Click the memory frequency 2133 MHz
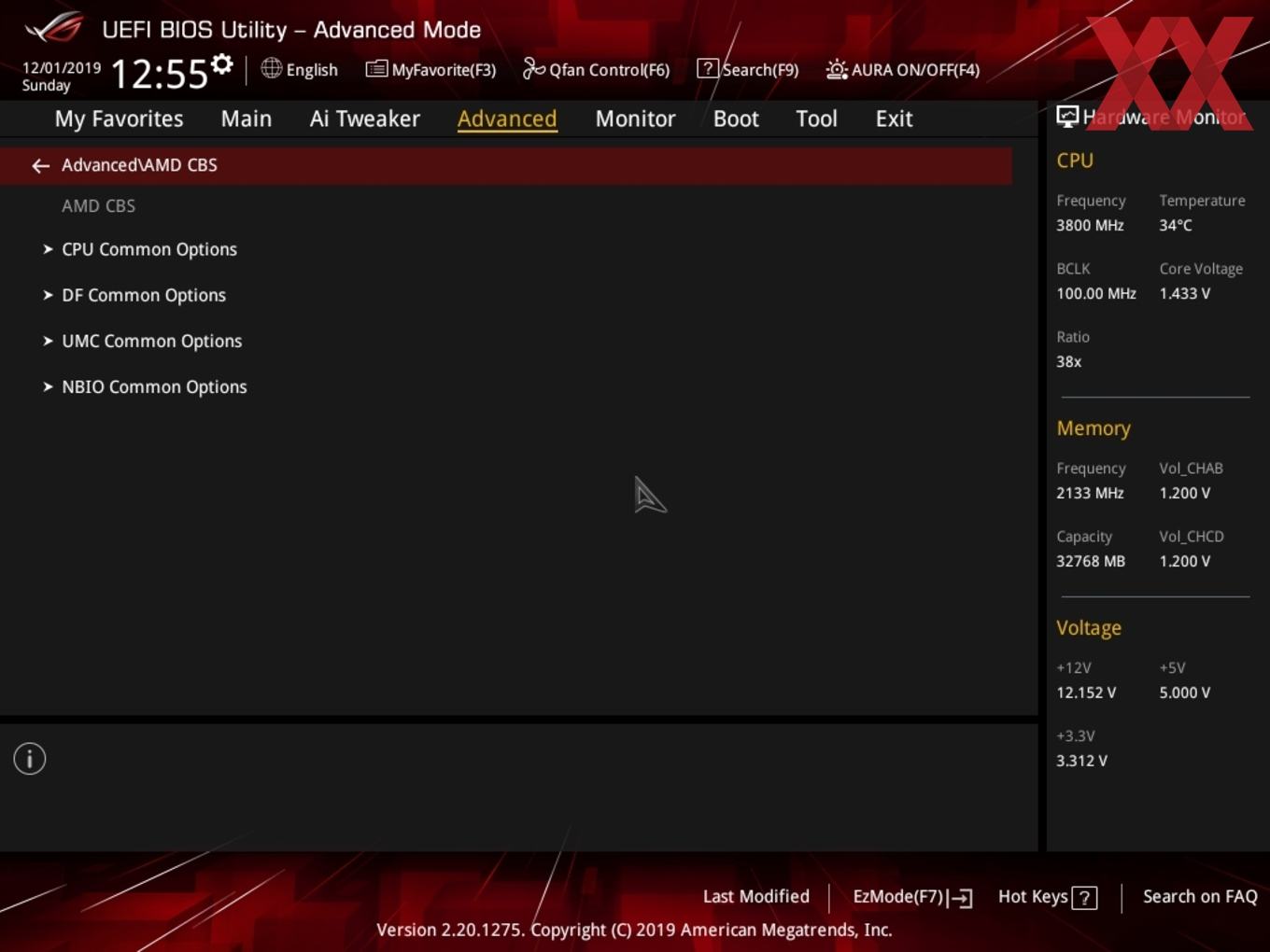Viewport: 1270px width, 952px height. point(1090,493)
